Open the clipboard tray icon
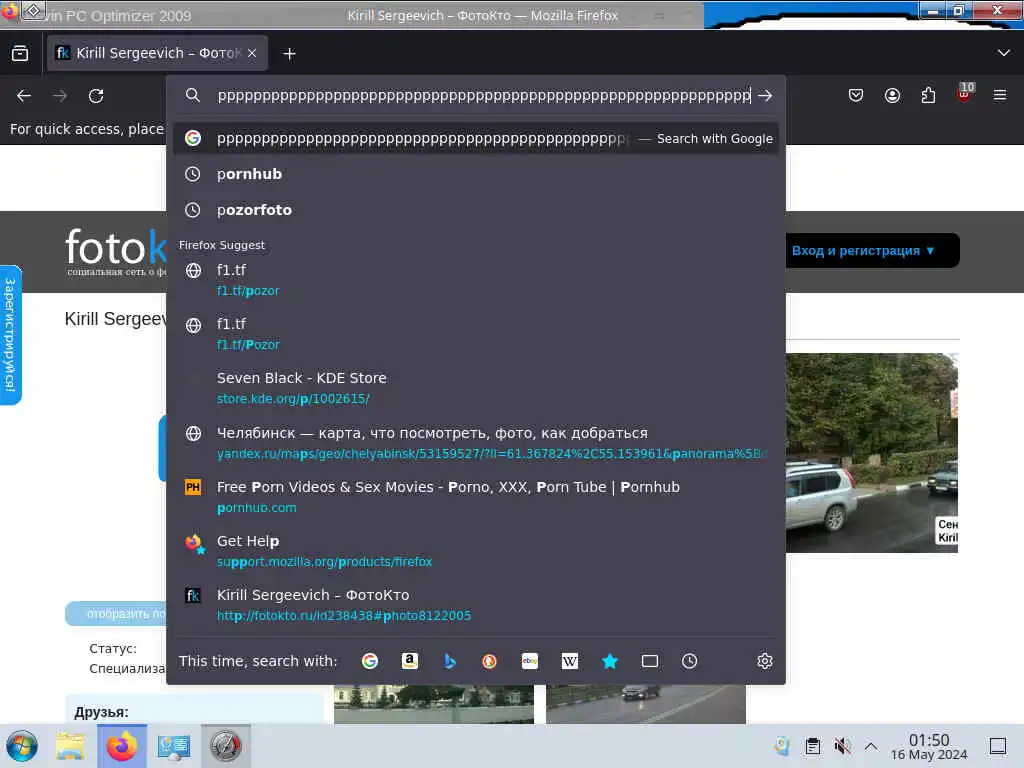 (812, 746)
